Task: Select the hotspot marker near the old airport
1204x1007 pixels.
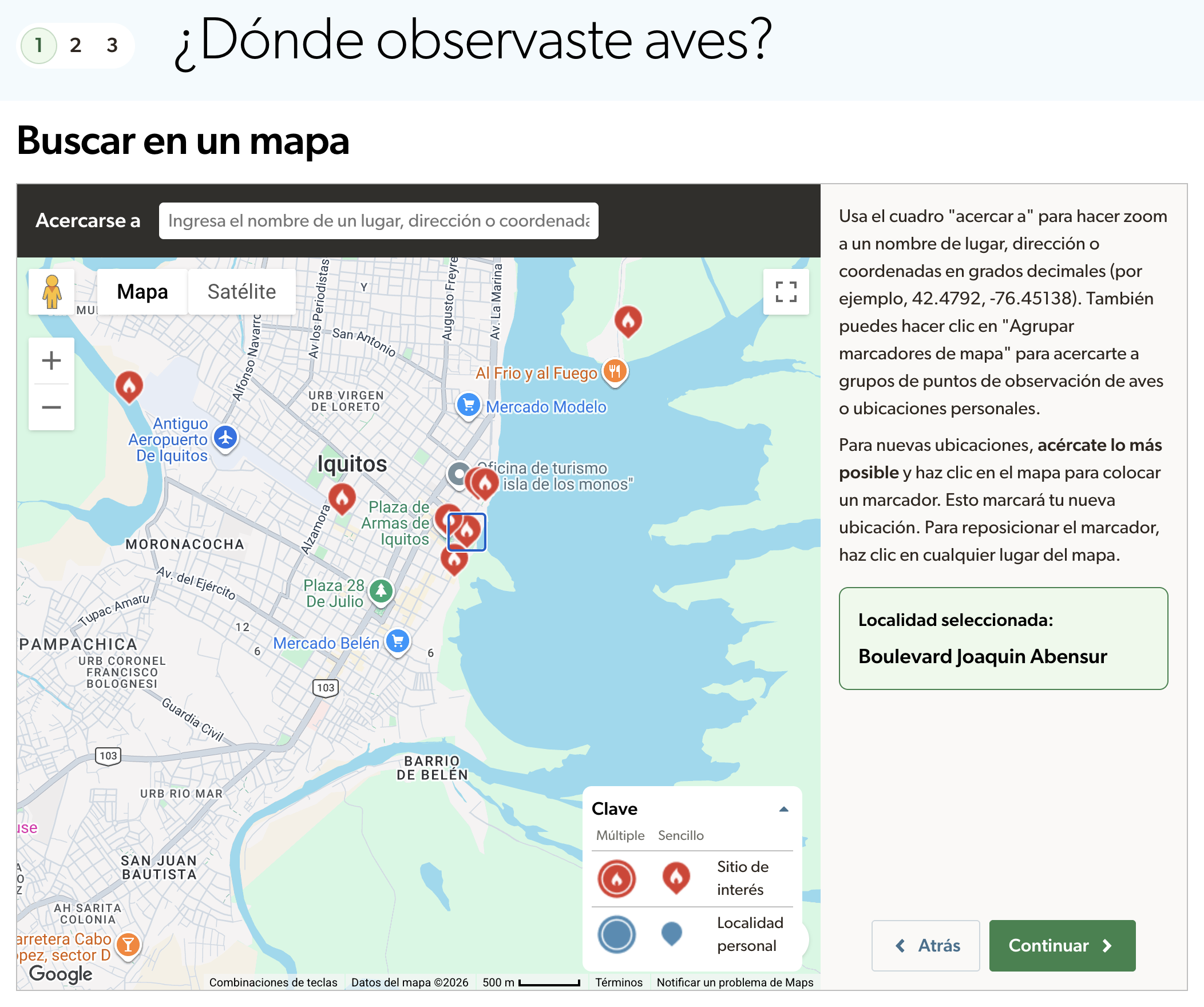Action: tap(129, 387)
